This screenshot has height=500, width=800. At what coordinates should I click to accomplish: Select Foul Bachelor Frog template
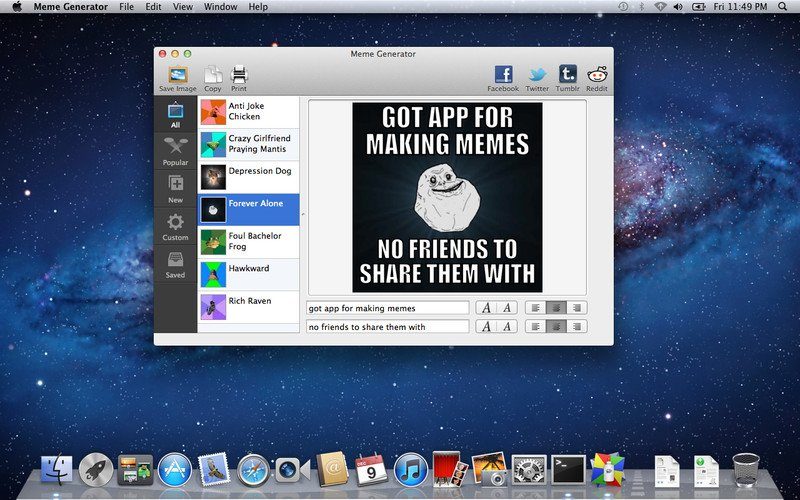(248, 241)
